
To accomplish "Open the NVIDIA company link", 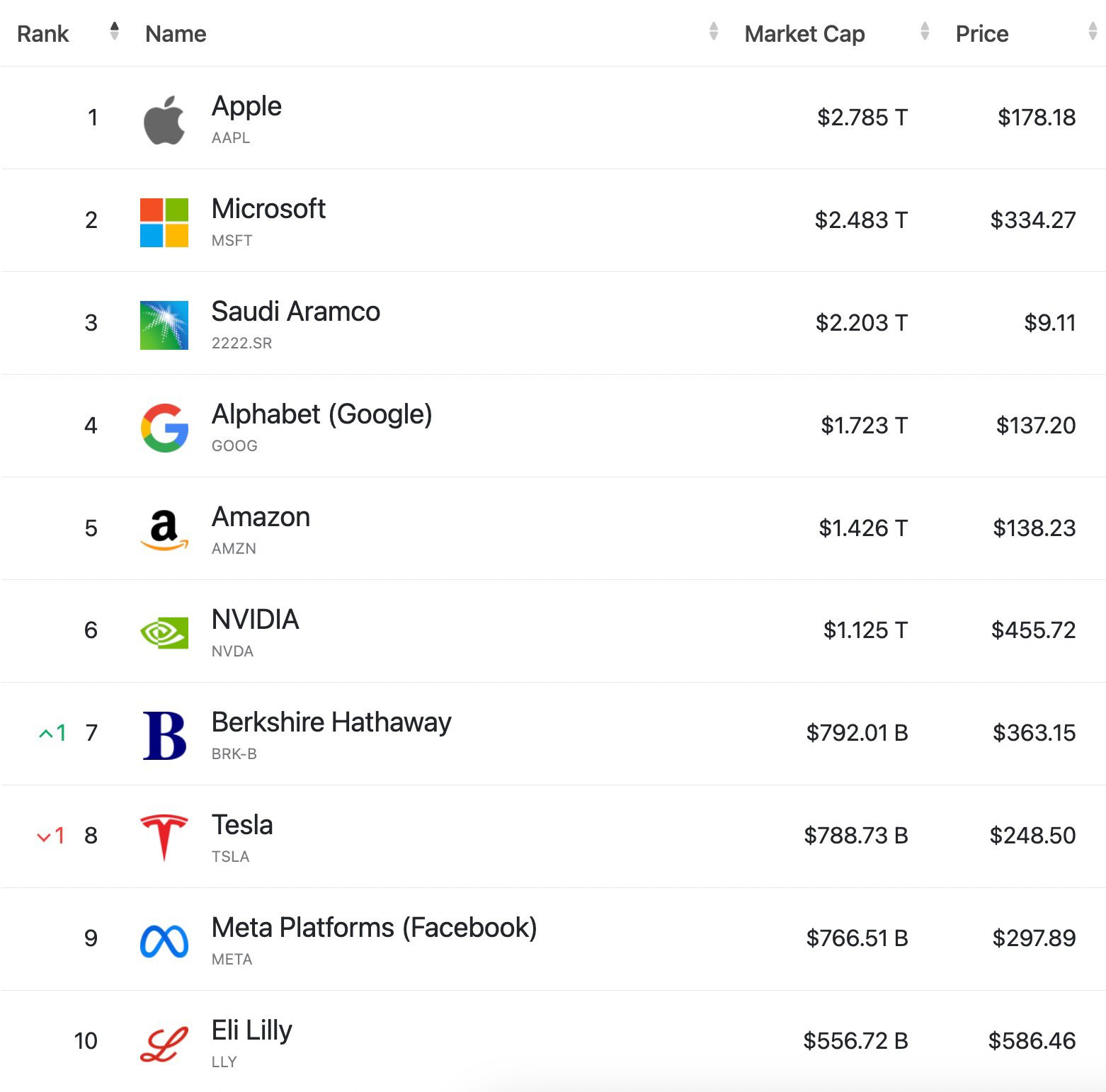I will (256, 620).
